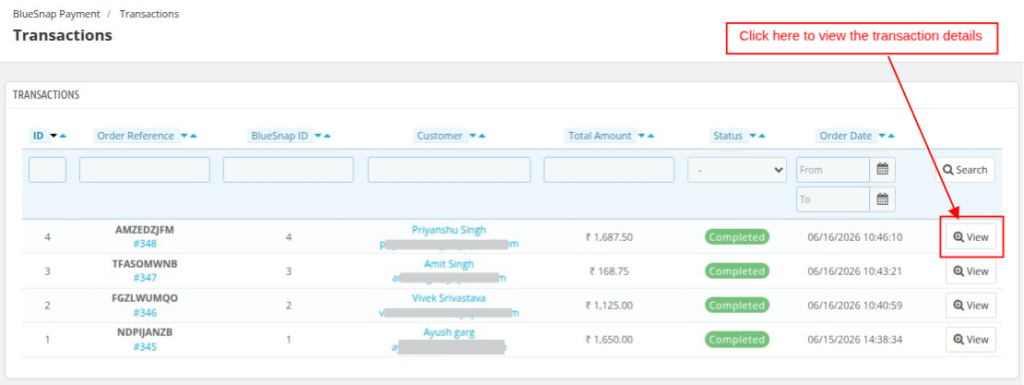The height and width of the screenshot is (385, 1024).
Task: Focus the ID filter field
Action: coord(47,170)
